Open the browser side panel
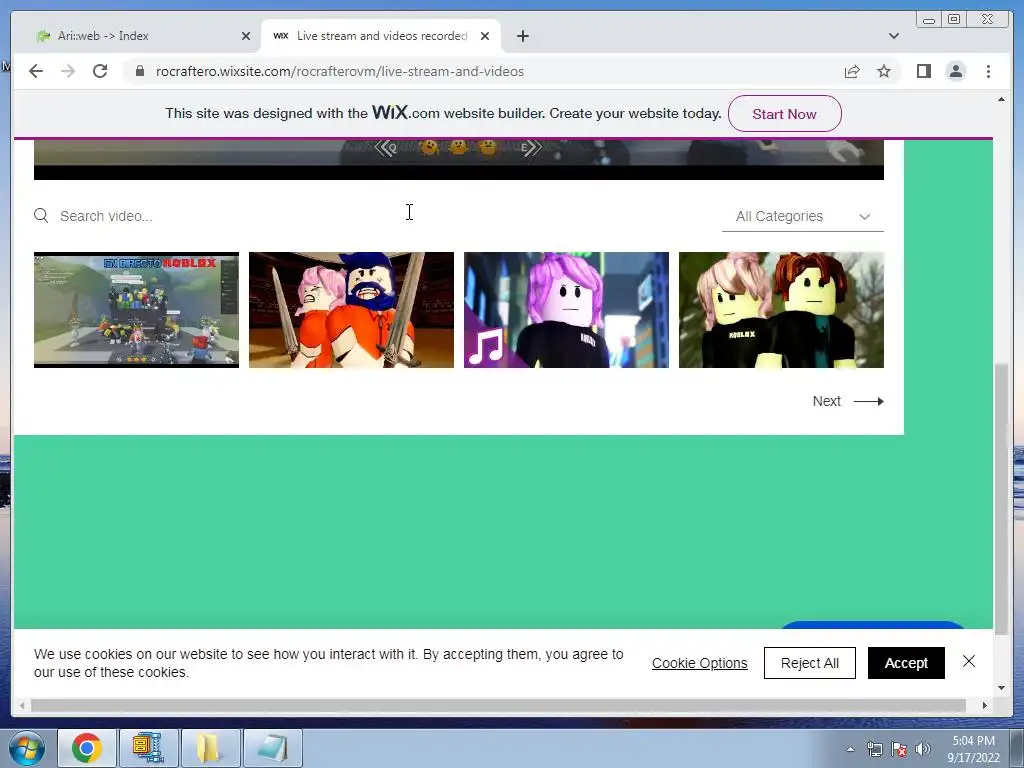This screenshot has width=1024, height=768. 923,71
